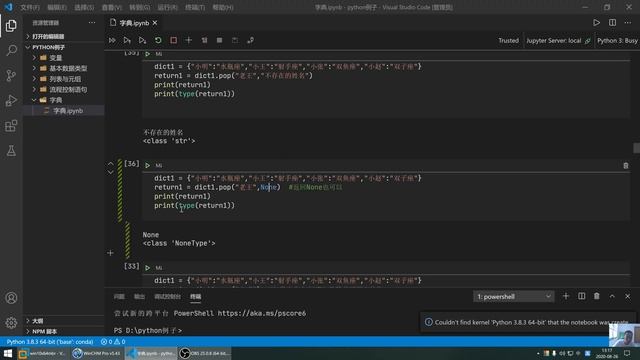Split the terminal panel
This screenshot has width=640, height=360.
tap(581, 296)
